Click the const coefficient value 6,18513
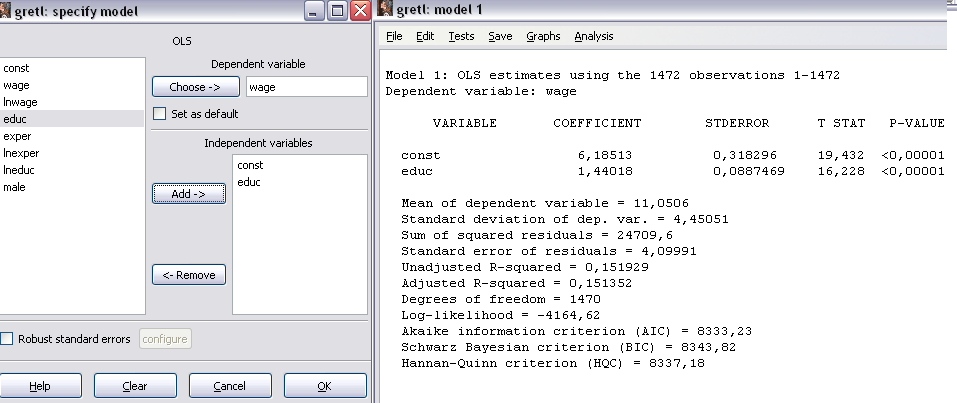This screenshot has width=957, height=403. tap(605, 156)
